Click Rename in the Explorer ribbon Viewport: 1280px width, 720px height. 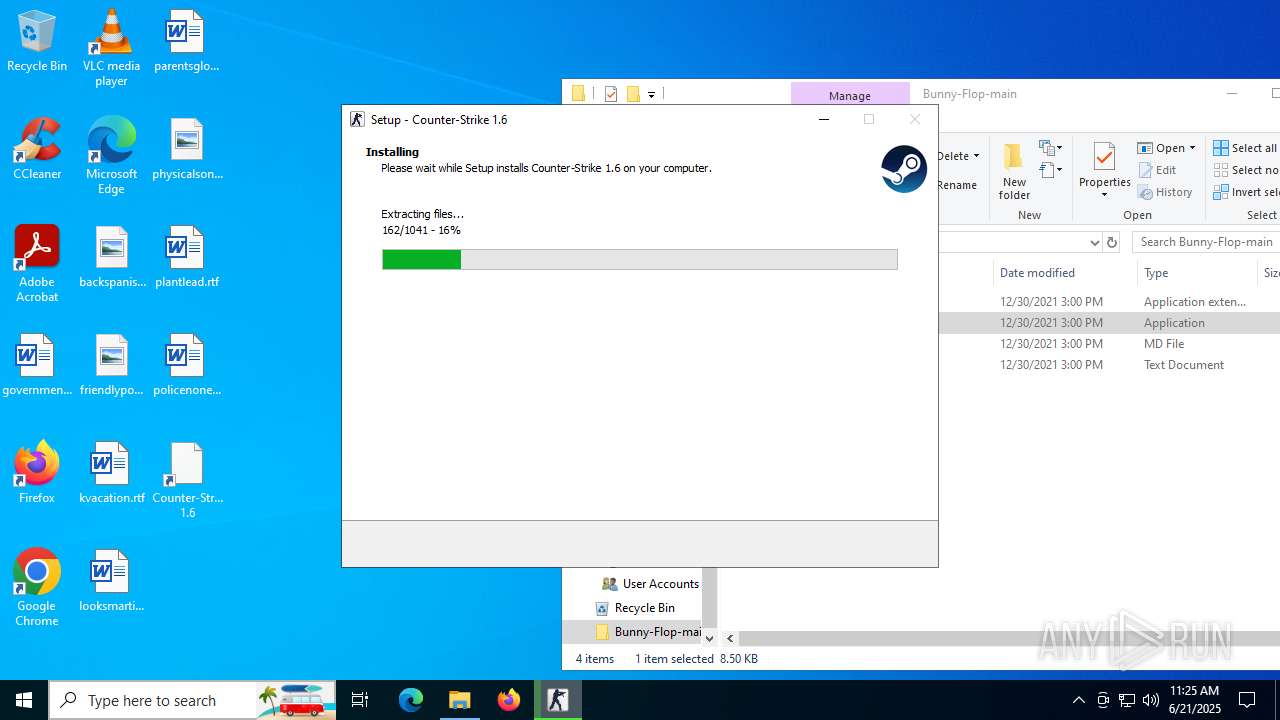957,185
